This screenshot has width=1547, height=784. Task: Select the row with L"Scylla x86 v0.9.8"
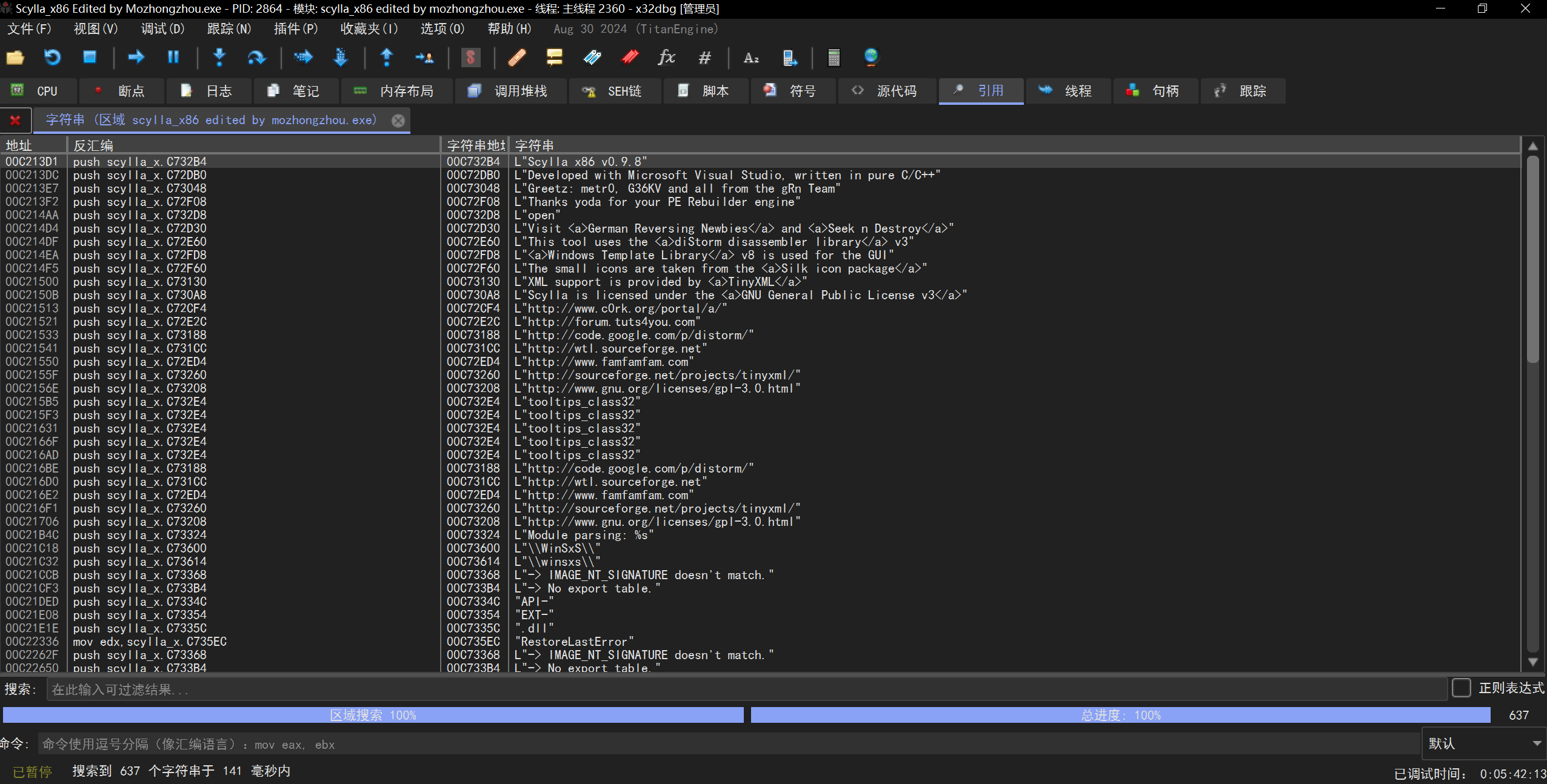761,162
